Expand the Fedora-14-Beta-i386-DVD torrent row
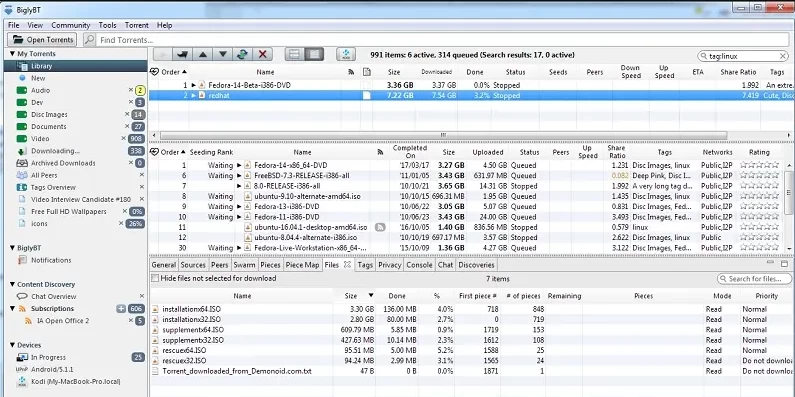Image resolution: width=795 pixels, height=397 pixels. click(x=194, y=85)
